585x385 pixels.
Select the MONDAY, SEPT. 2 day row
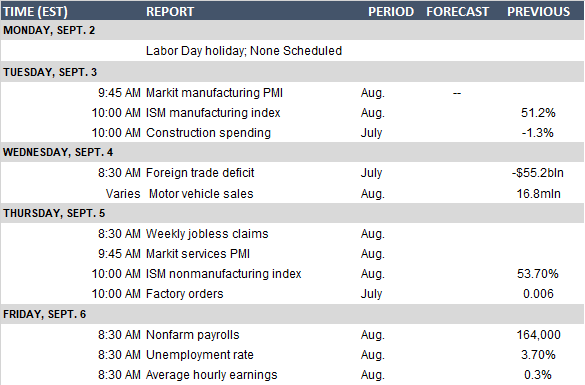[292, 30]
